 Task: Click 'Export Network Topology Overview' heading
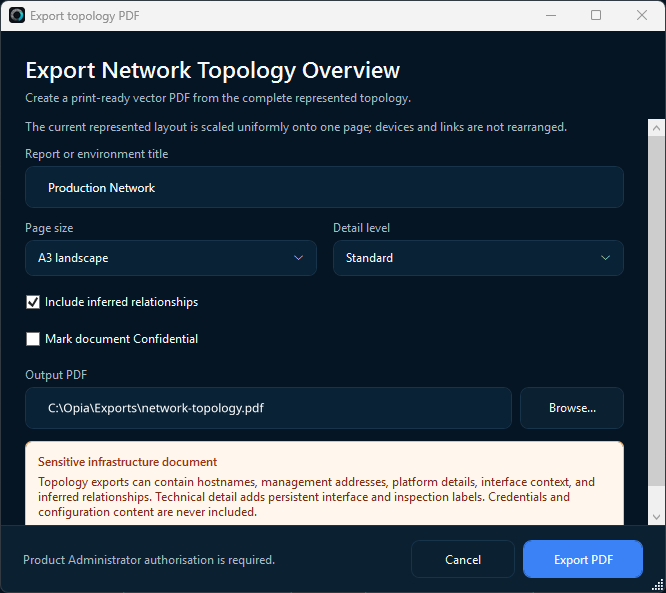coord(212,71)
